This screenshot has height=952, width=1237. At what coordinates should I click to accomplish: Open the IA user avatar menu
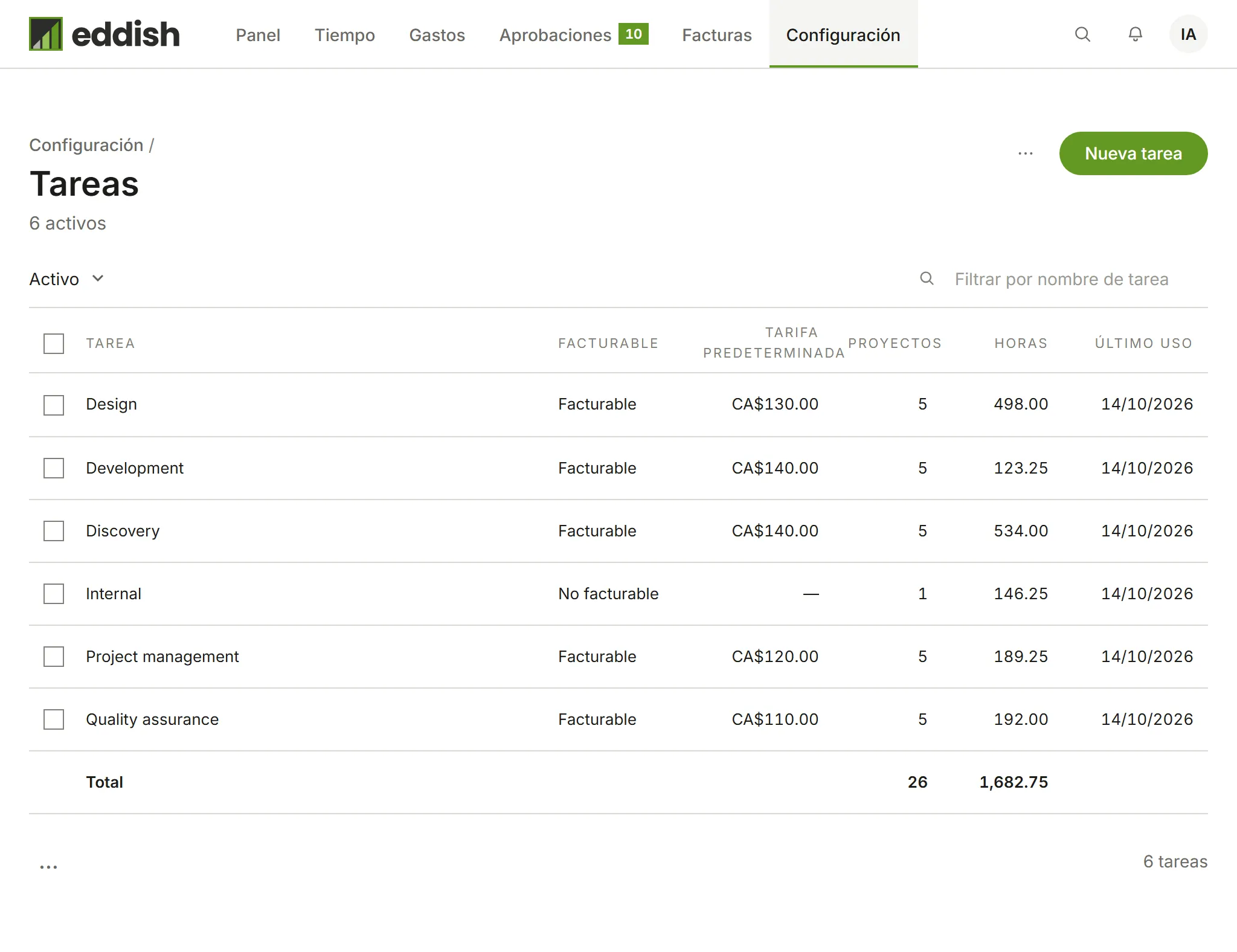tap(1188, 34)
